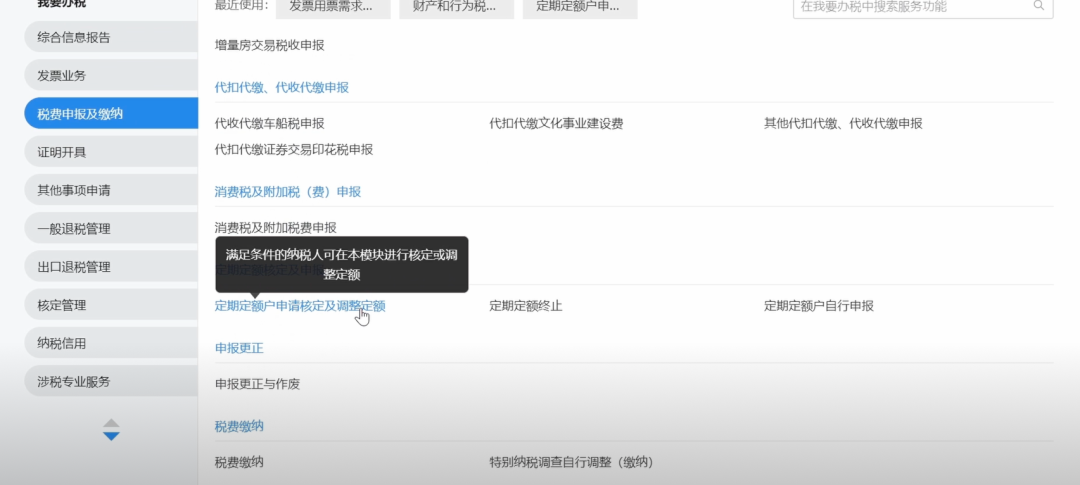Open 定期定额户申请核定及调整定额
Image resolution: width=1080 pixels, height=485 pixels.
[300, 306]
